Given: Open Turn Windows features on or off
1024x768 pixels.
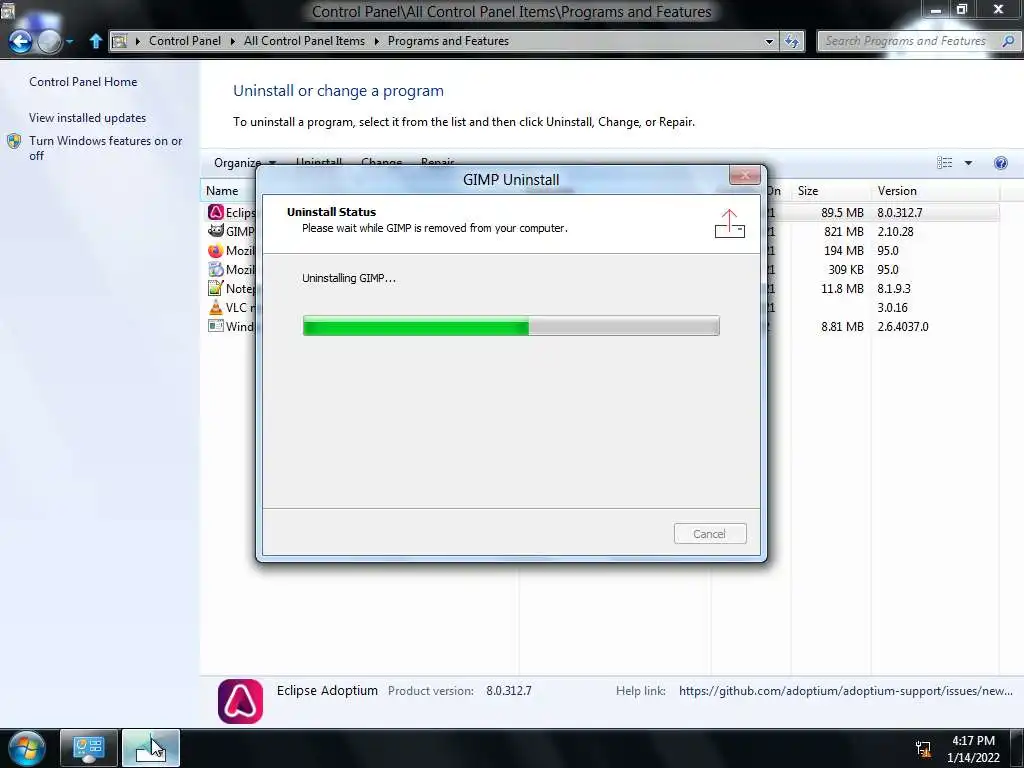Looking at the screenshot, I should (105, 148).
